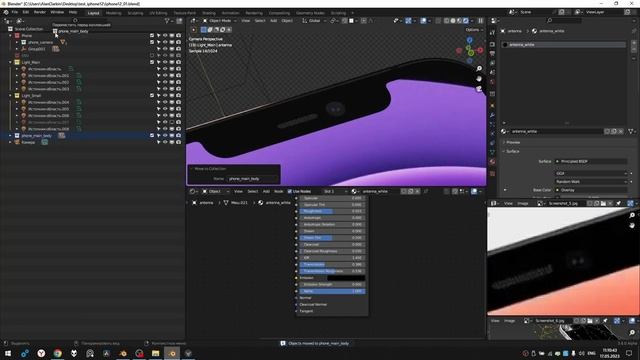Switch to the UV Editing workspace tab

[x=158, y=13]
